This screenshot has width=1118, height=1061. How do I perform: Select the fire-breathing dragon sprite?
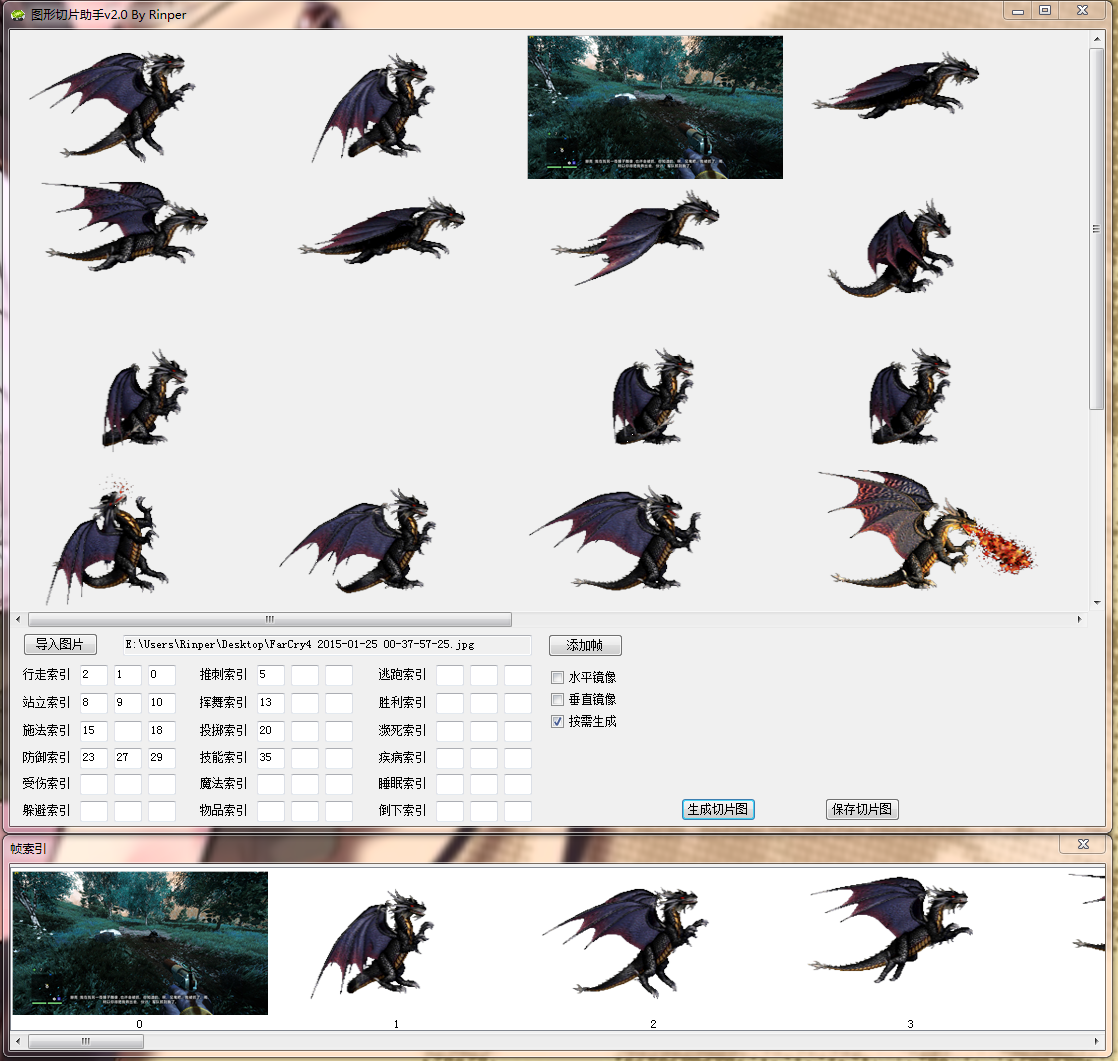click(927, 529)
